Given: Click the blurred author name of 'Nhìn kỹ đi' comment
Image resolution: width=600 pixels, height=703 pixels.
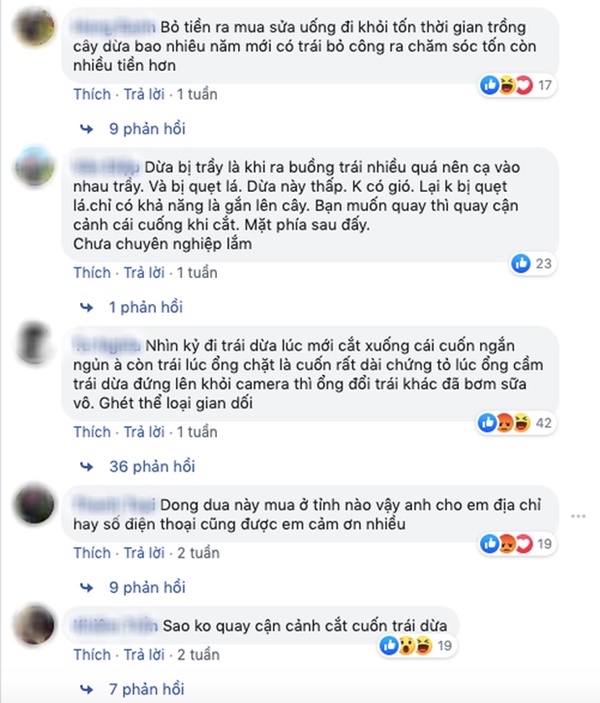Looking at the screenshot, I should coord(107,346).
